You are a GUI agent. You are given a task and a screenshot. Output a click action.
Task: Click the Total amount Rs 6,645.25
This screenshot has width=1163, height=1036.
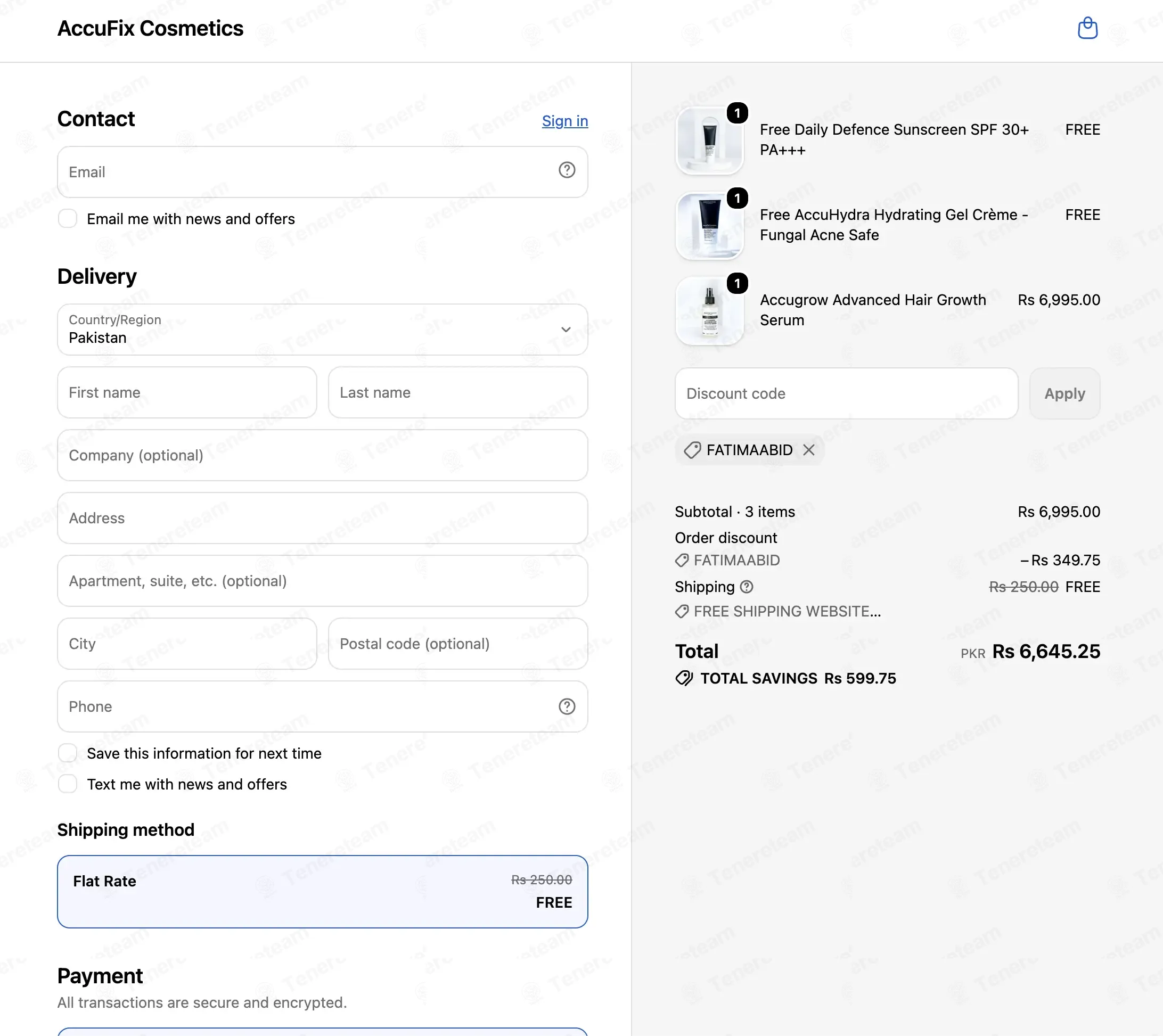click(x=1046, y=651)
